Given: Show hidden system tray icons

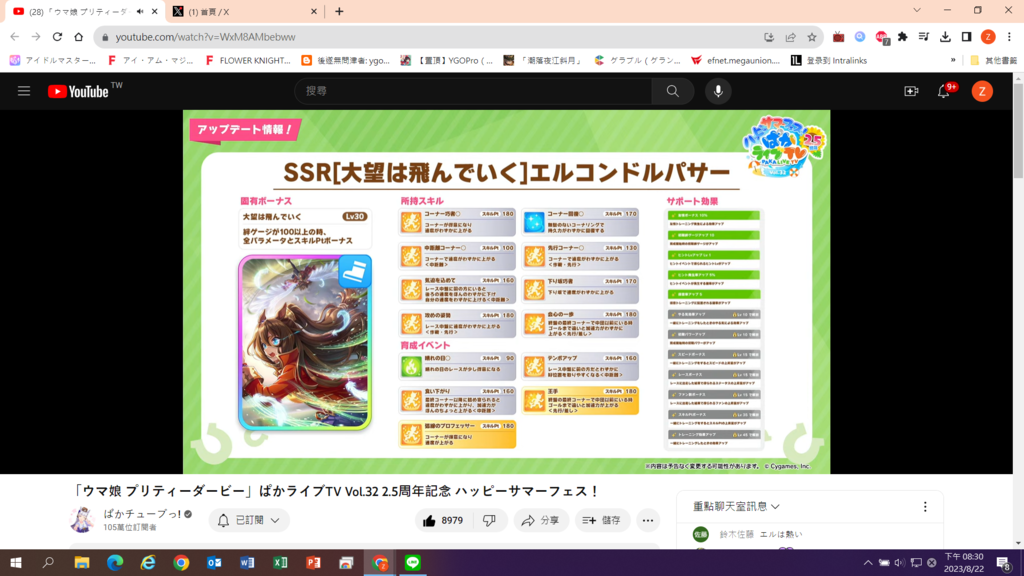Looking at the screenshot, I should (868, 563).
